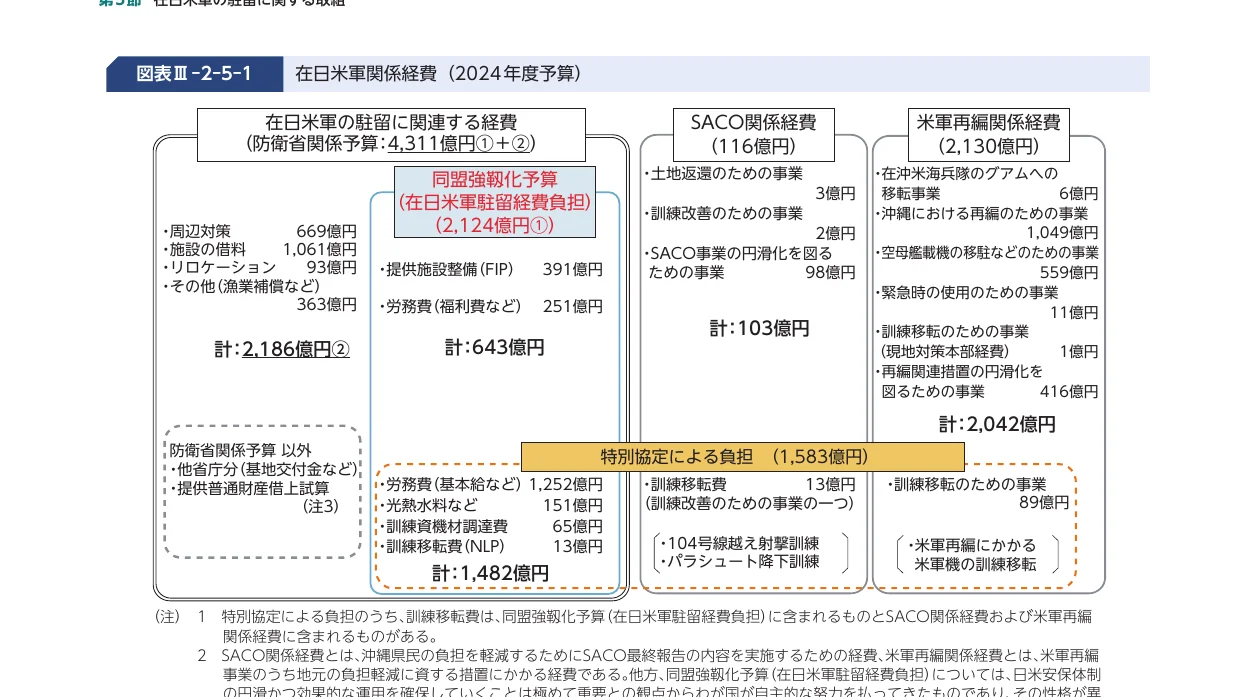
Task: Click the heading 在日米軍の駐留に関連する経費
Action: [x=391, y=122]
